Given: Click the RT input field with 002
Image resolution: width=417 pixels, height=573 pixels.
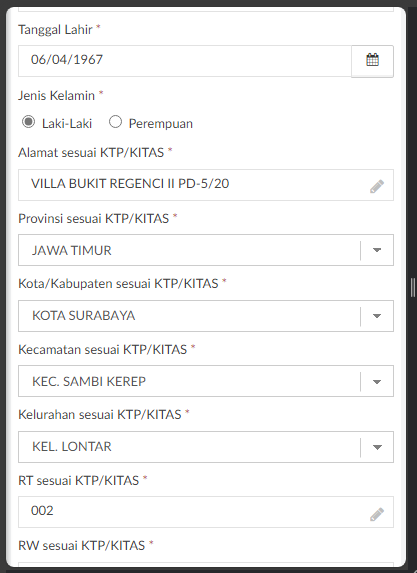Looking at the screenshot, I should tap(206, 512).
